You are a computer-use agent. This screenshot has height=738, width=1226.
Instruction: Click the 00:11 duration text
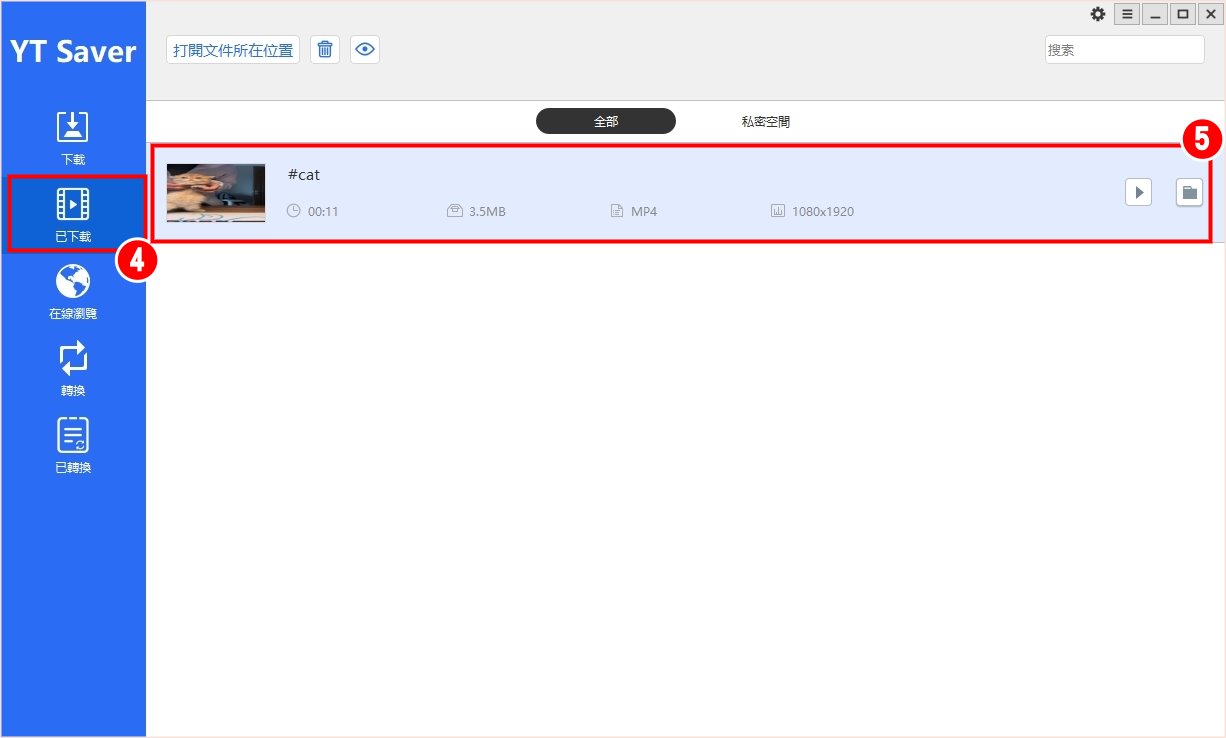(x=323, y=211)
